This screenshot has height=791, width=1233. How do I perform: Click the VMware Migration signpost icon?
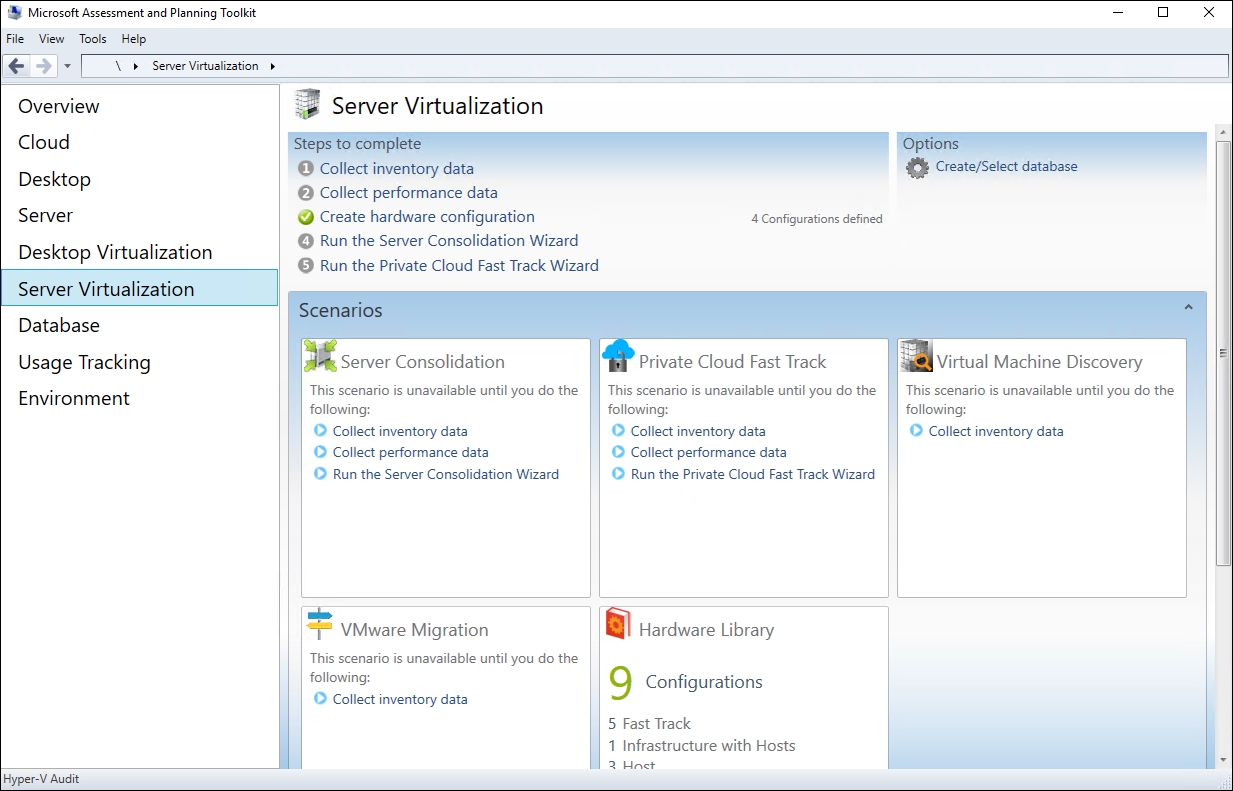320,624
